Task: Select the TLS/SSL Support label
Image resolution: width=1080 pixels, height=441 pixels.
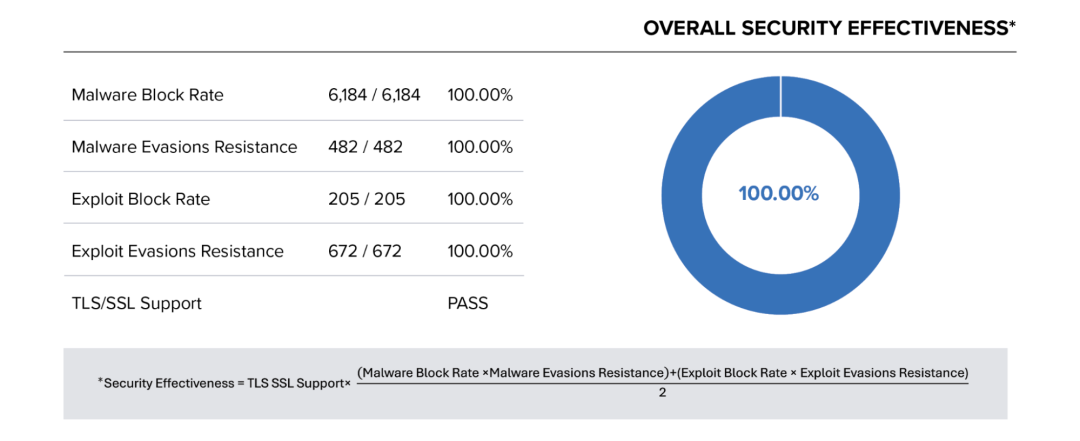Action: click(x=136, y=303)
